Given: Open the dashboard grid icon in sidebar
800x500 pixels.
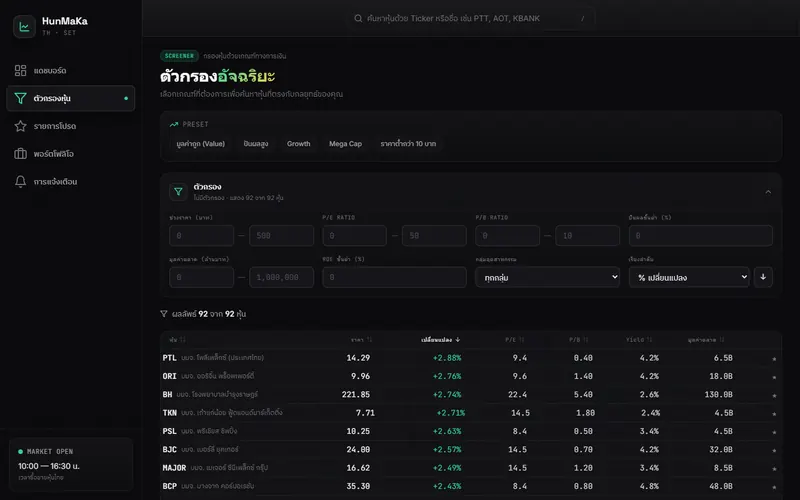Looking at the screenshot, I should 20,70.
